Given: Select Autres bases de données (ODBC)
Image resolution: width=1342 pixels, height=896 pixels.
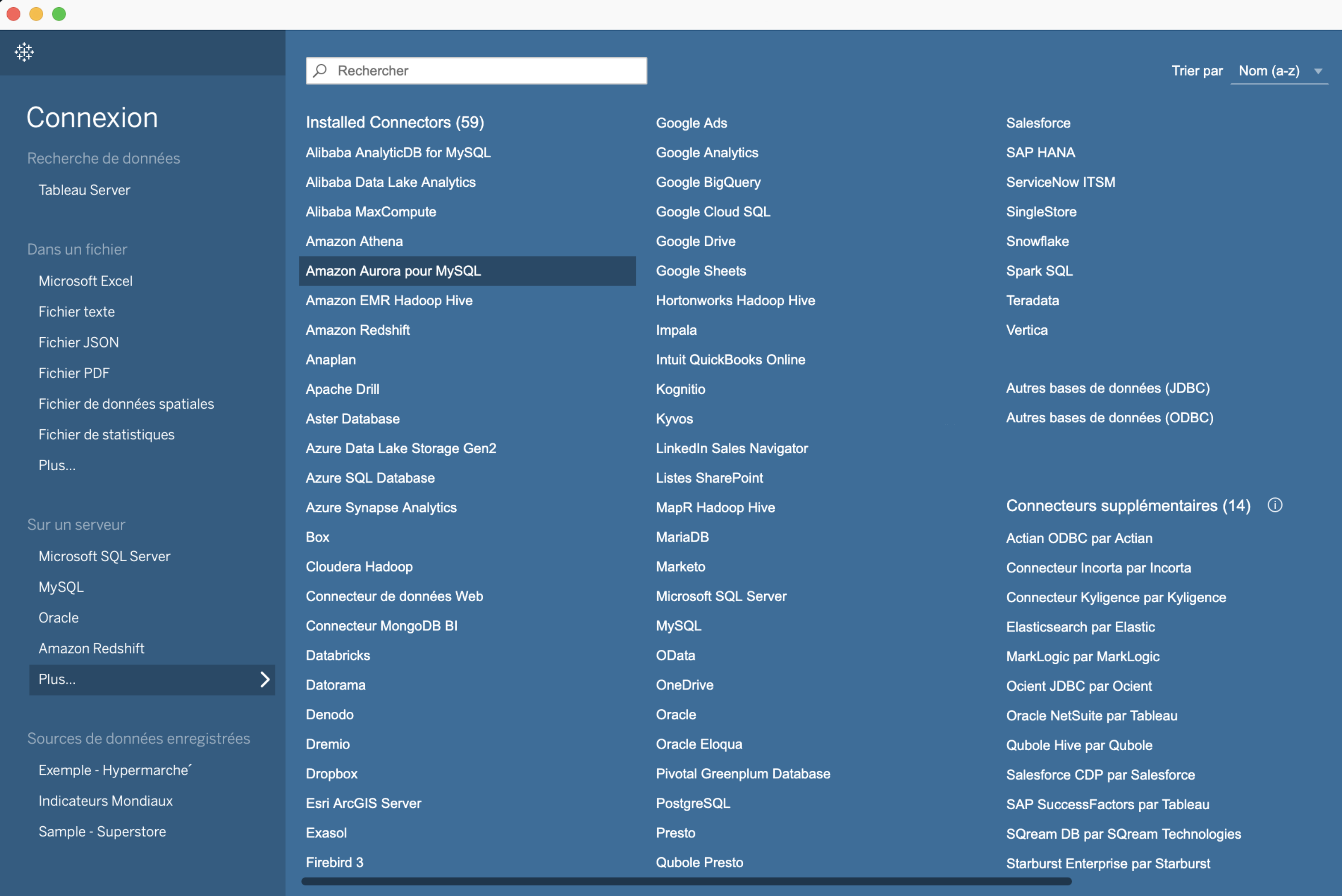Looking at the screenshot, I should click(1109, 418).
